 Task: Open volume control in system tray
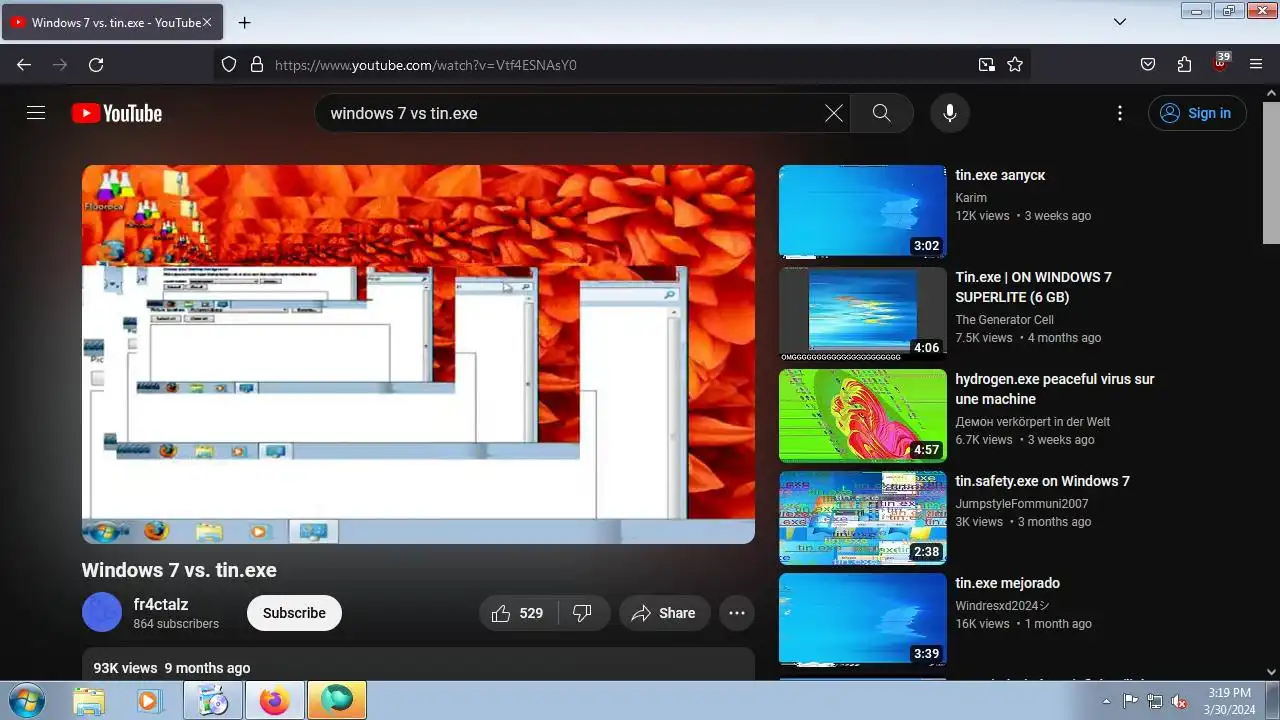[x=1179, y=701]
